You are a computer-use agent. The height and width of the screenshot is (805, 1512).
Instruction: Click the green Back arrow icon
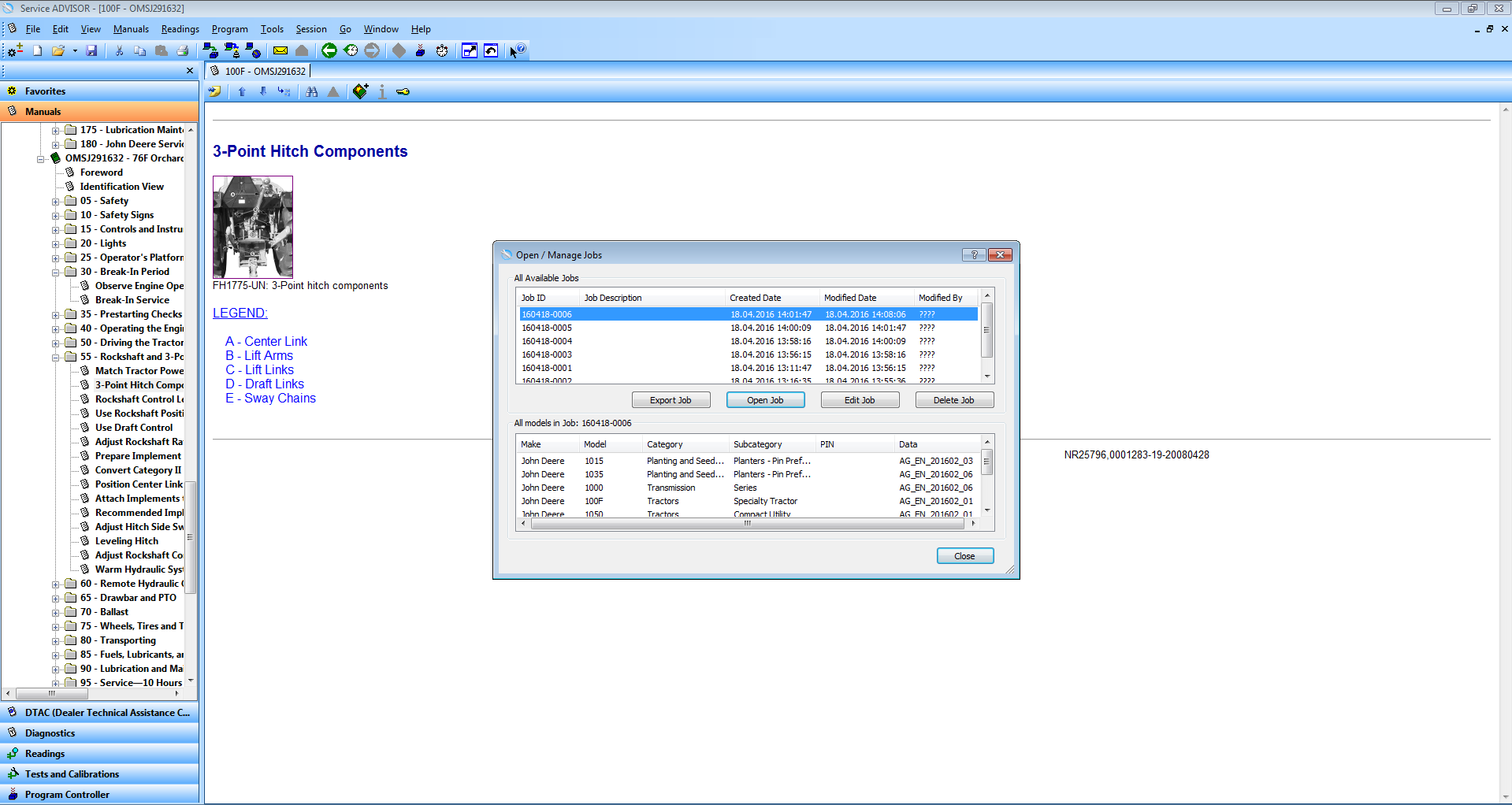click(329, 50)
